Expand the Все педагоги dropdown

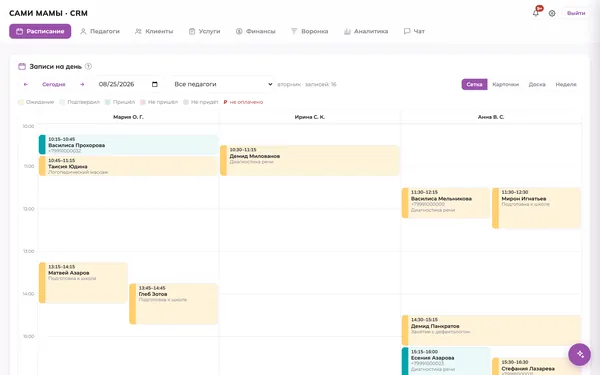click(223, 84)
